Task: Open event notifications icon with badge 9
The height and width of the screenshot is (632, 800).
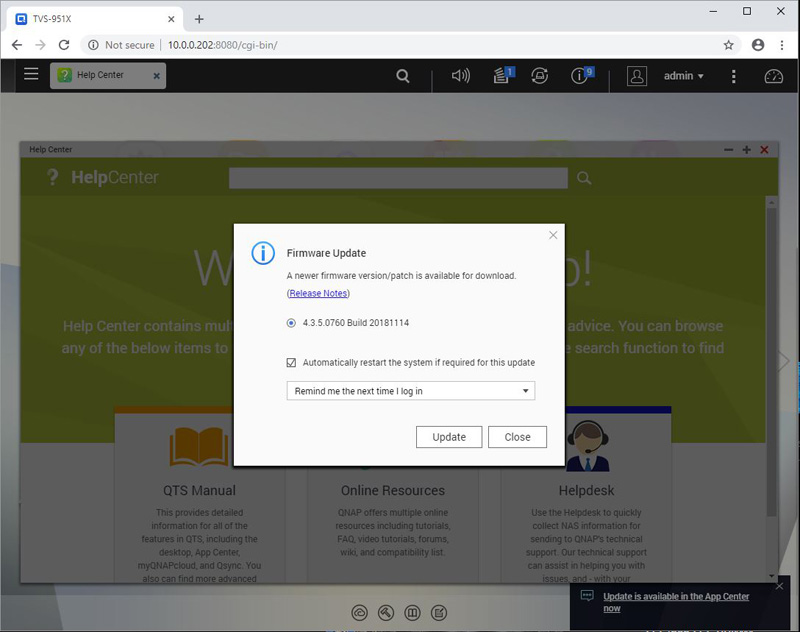Action: pyautogui.click(x=582, y=75)
